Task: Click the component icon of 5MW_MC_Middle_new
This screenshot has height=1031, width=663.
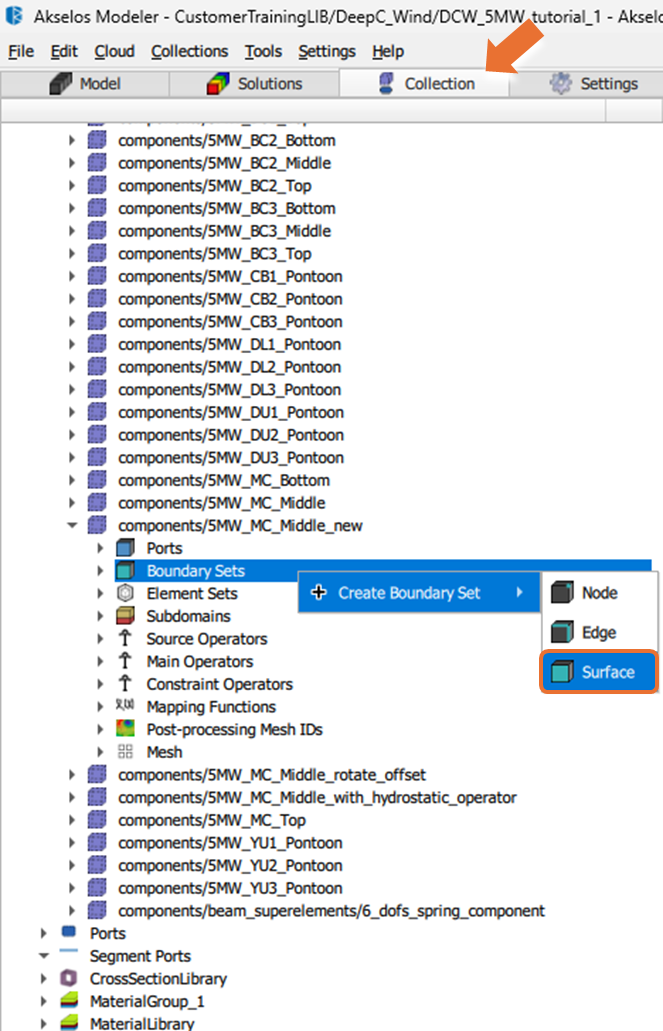Action: pyautogui.click(x=97, y=525)
